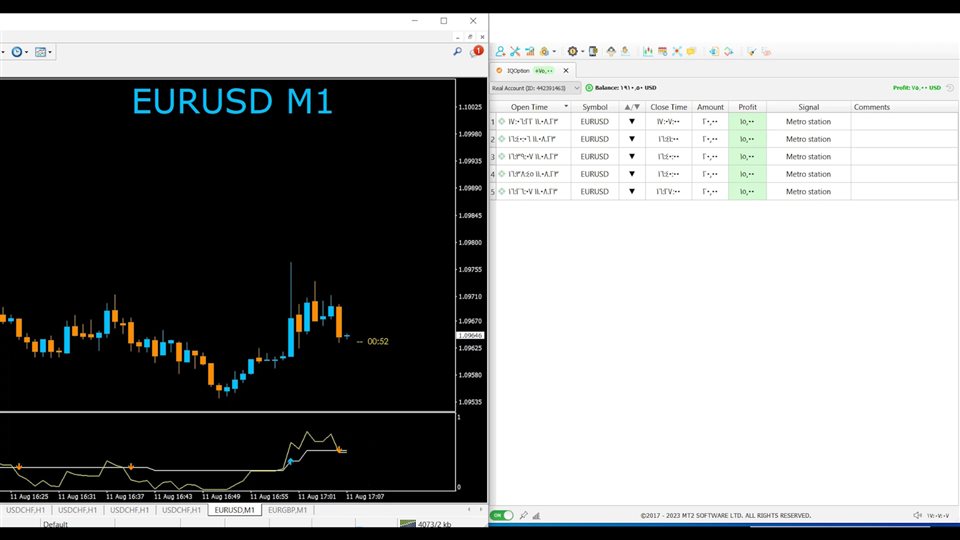Click the add account icon in MT2 toolbar
Screen dimensions: 960x540
tap(500, 51)
